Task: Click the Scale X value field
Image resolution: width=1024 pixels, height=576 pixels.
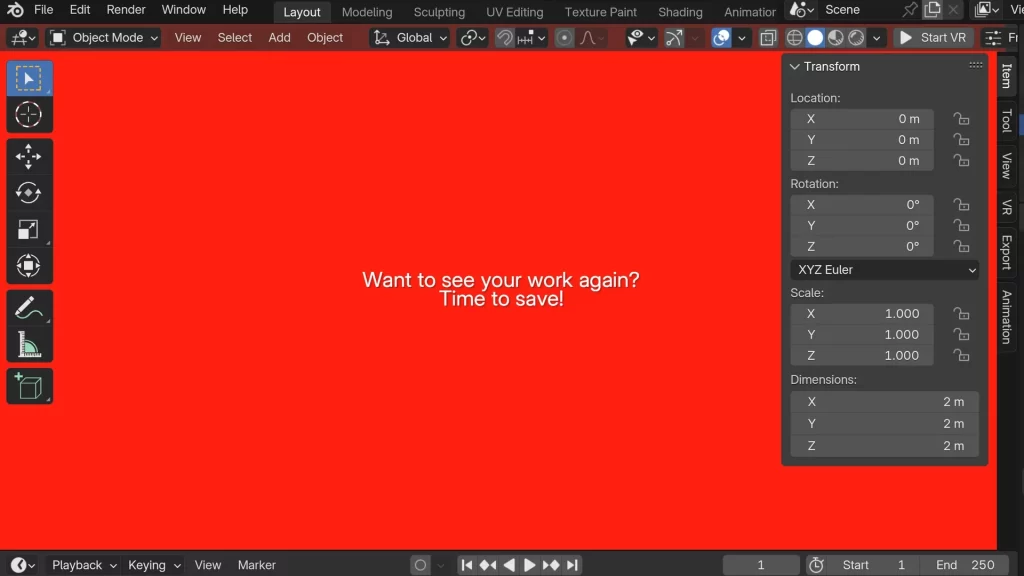Action: click(861, 314)
